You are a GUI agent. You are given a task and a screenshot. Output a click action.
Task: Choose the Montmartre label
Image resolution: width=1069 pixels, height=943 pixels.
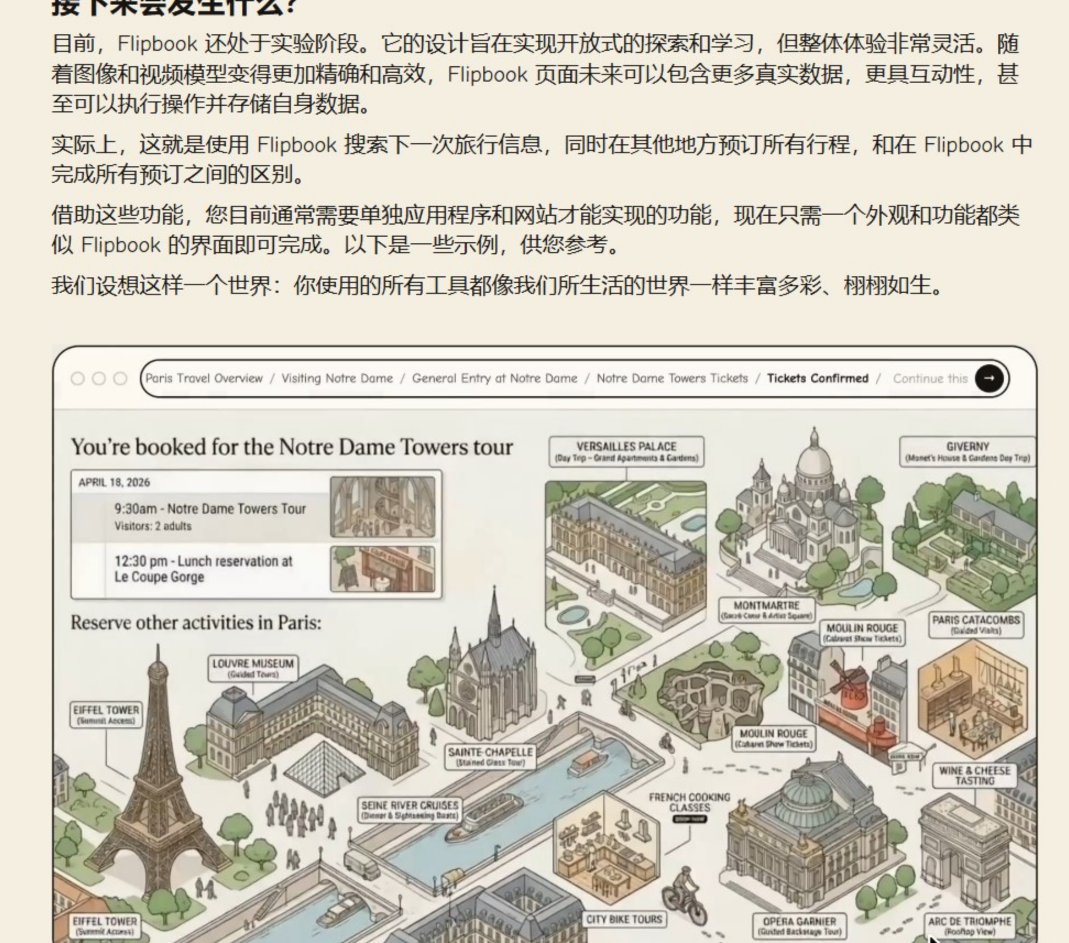click(766, 610)
